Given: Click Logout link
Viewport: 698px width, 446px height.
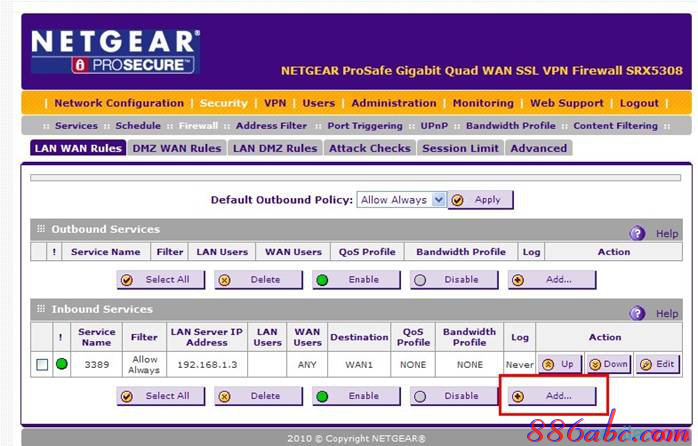Looking at the screenshot, I should 639,103.
